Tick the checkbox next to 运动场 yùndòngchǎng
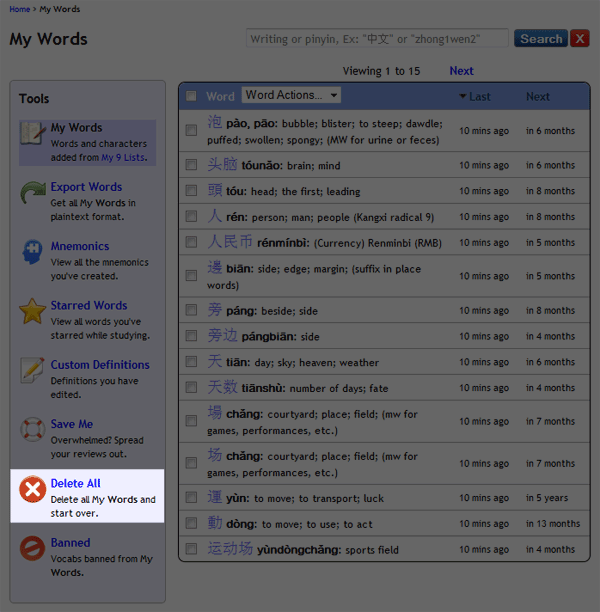 [x=191, y=549]
